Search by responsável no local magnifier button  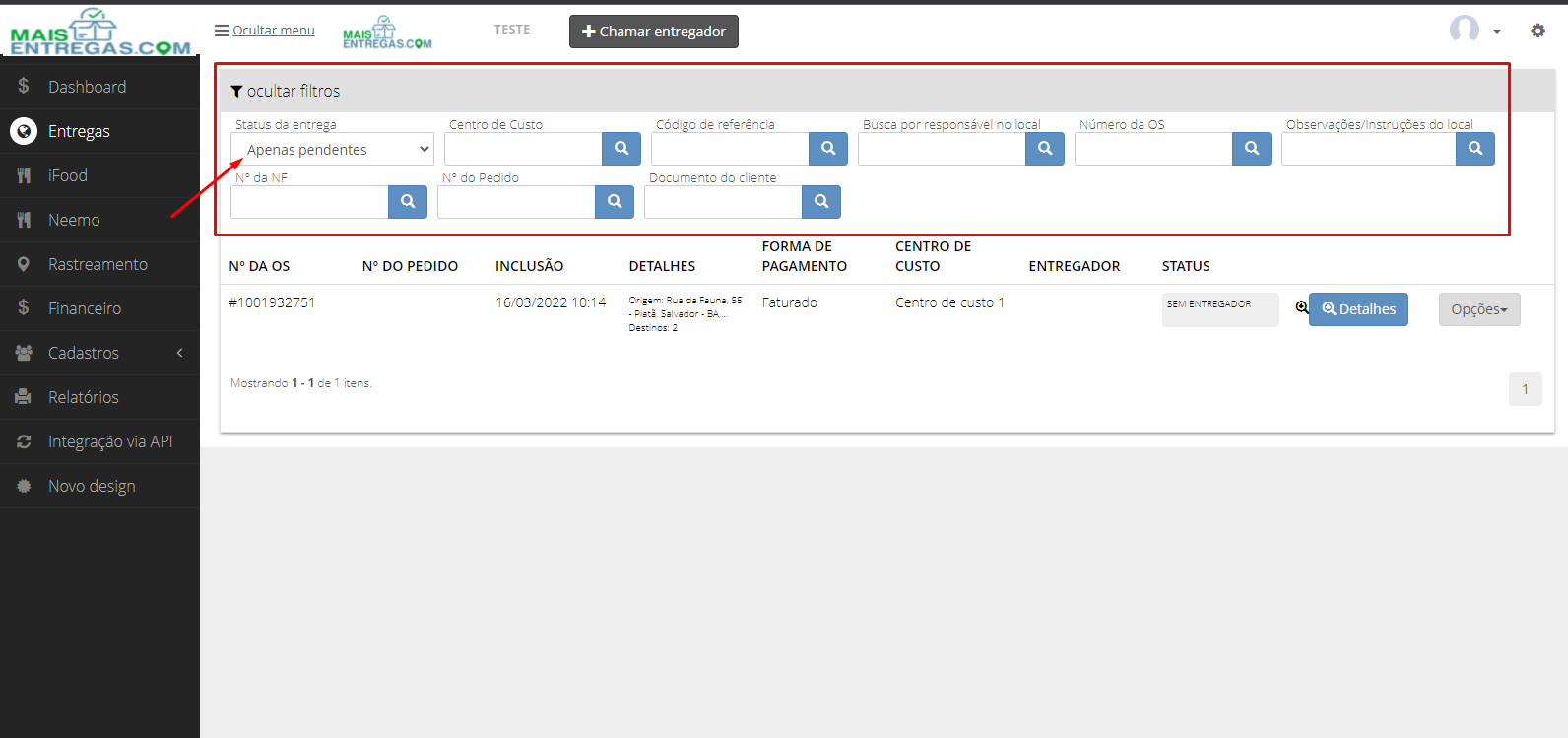click(x=1045, y=149)
